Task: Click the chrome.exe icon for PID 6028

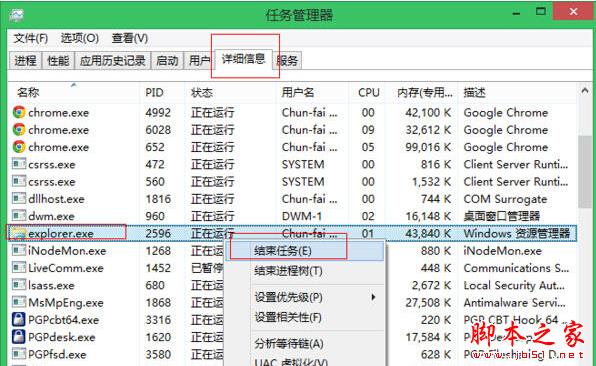Action: (19, 130)
